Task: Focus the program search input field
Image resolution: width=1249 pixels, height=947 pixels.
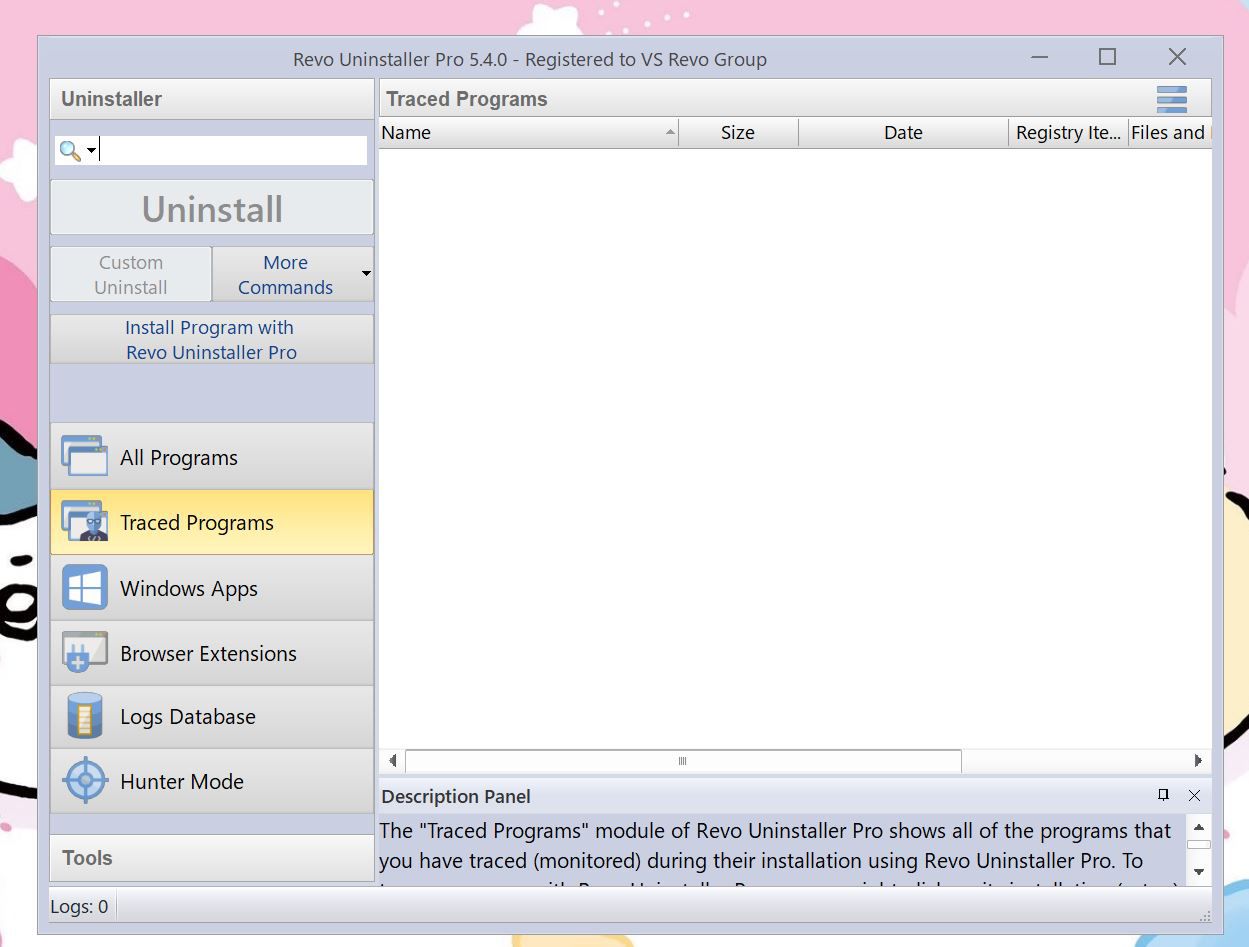Action: click(233, 151)
